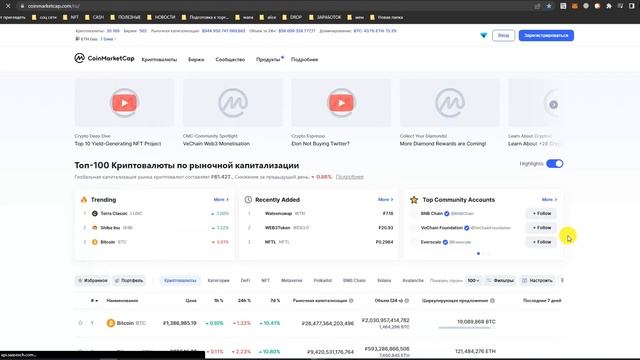Open the Продукты nav menu

[268, 60]
